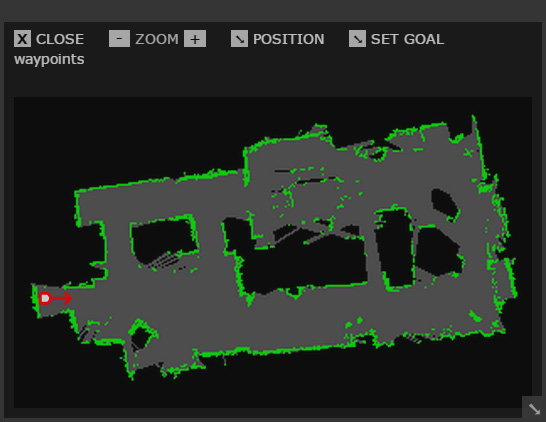Viewport: 546px width, 422px height.
Task: Click the small diamond-shaped obstacle near bottom
Action: click(x=141, y=337)
